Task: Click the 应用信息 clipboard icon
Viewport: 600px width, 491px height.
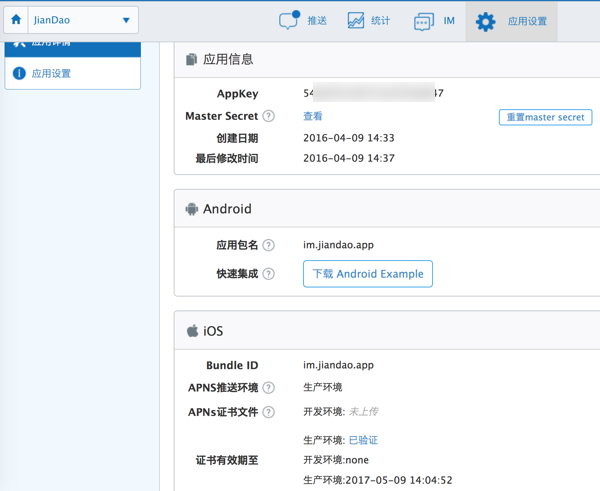Action: [x=191, y=59]
